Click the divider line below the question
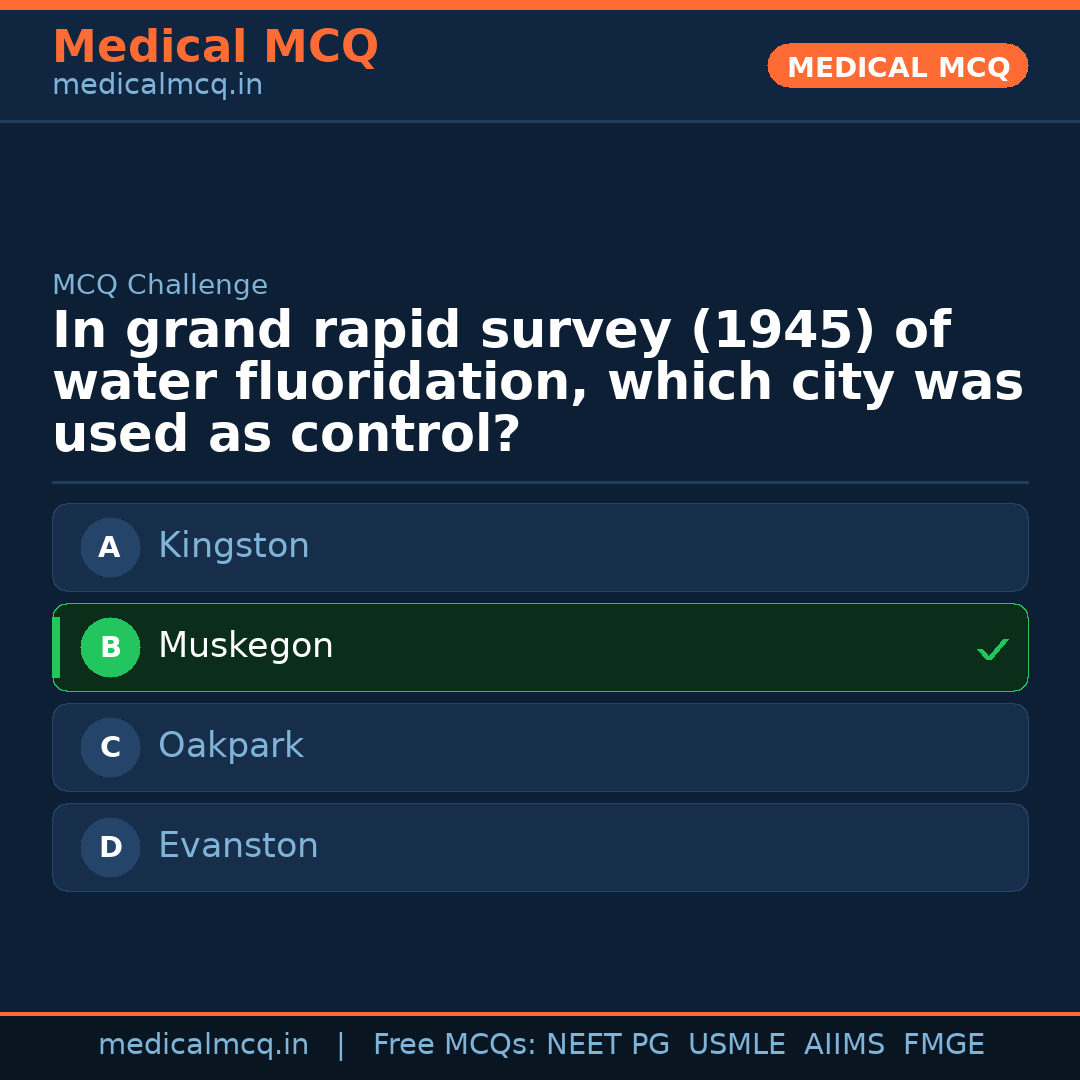1080x1080 pixels. [540, 483]
